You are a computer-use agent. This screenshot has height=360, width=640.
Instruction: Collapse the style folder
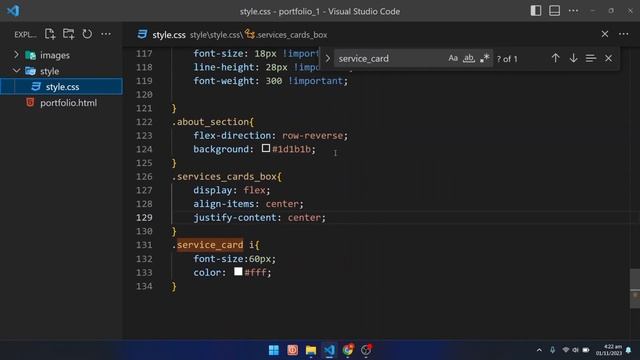16,71
